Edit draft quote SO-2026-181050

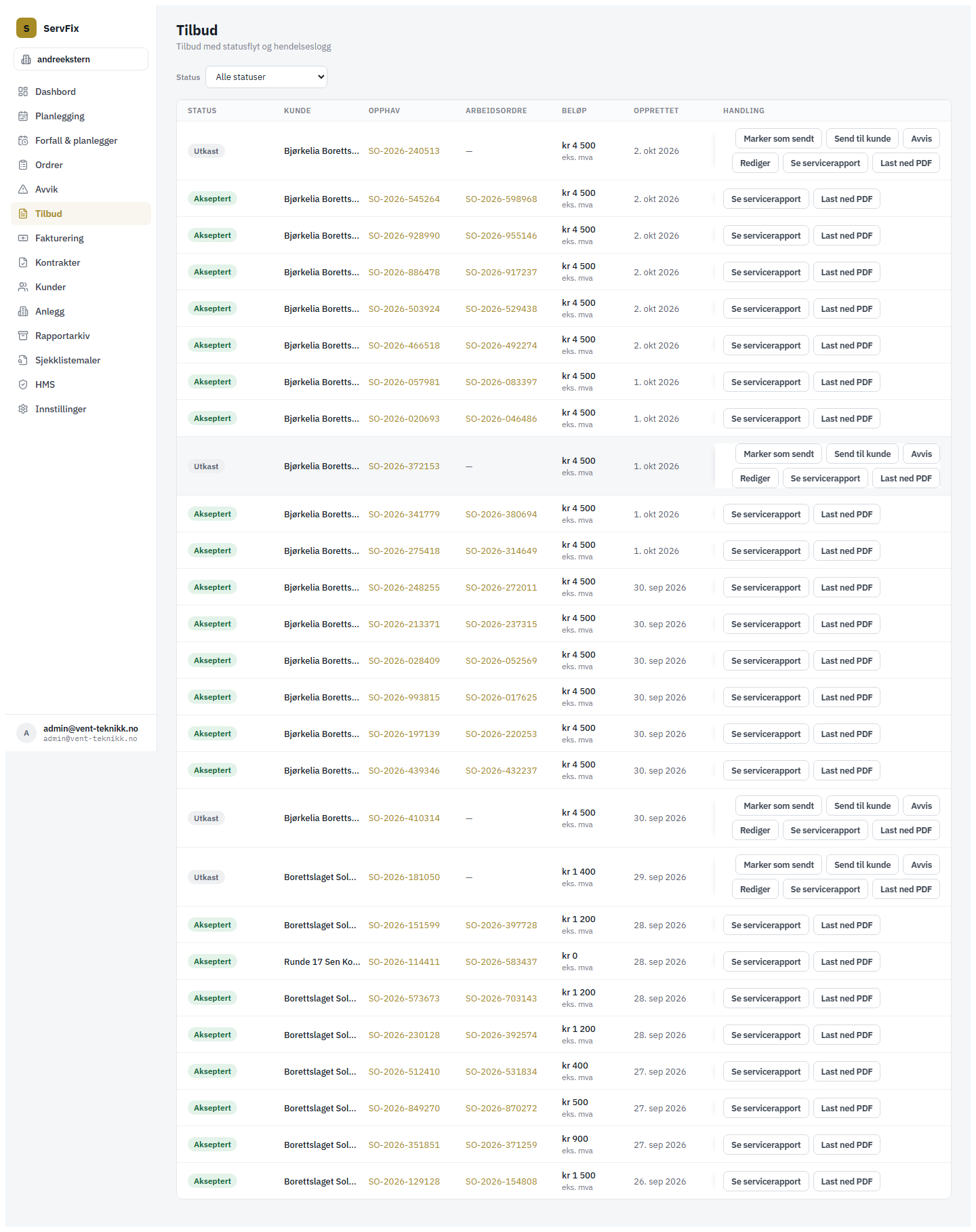pyautogui.click(x=755, y=889)
